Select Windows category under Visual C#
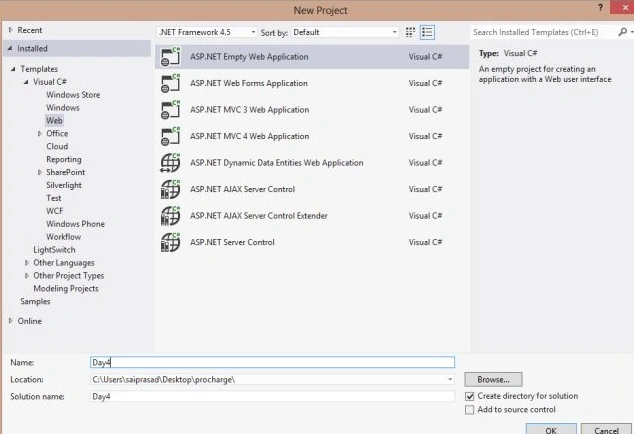This screenshot has height=434, width=634. (x=63, y=108)
